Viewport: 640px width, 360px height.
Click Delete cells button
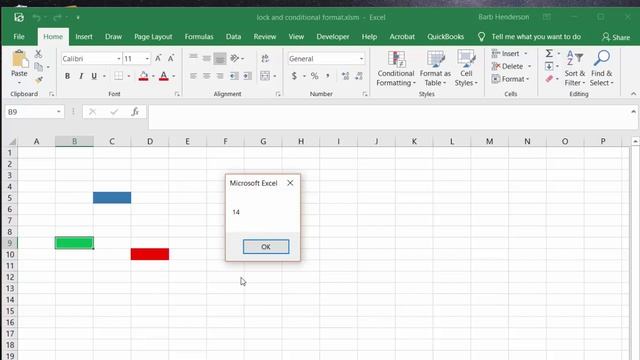point(508,66)
